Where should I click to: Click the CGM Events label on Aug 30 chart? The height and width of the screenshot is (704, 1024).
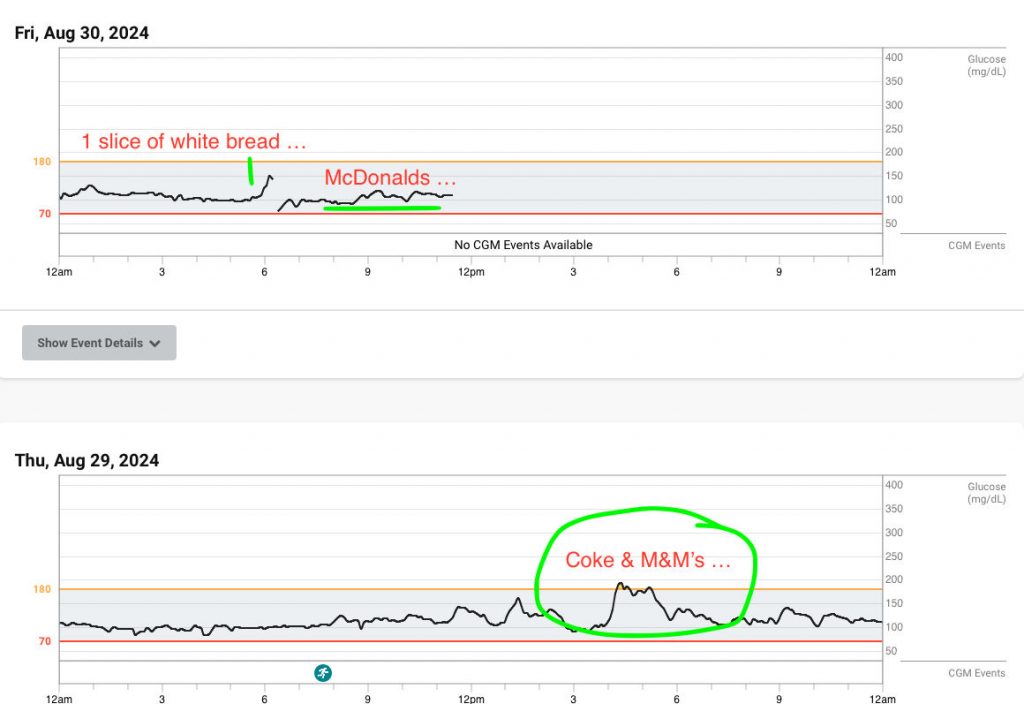coord(976,246)
